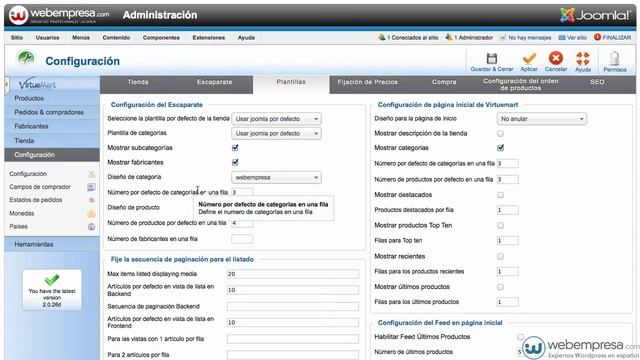The image size is (640, 360).
Task: Click the Número de fabricantes en una fila field
Action: point(242,239)
